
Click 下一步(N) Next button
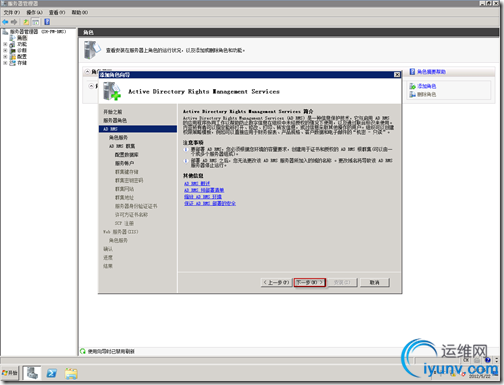pos(310,282)
